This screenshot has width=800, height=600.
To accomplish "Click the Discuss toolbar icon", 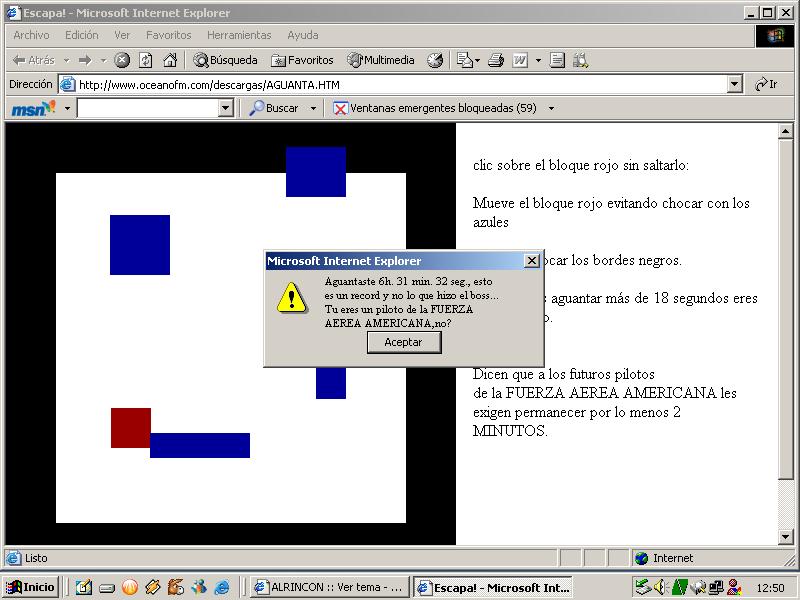I will click(x=557, y=60).
